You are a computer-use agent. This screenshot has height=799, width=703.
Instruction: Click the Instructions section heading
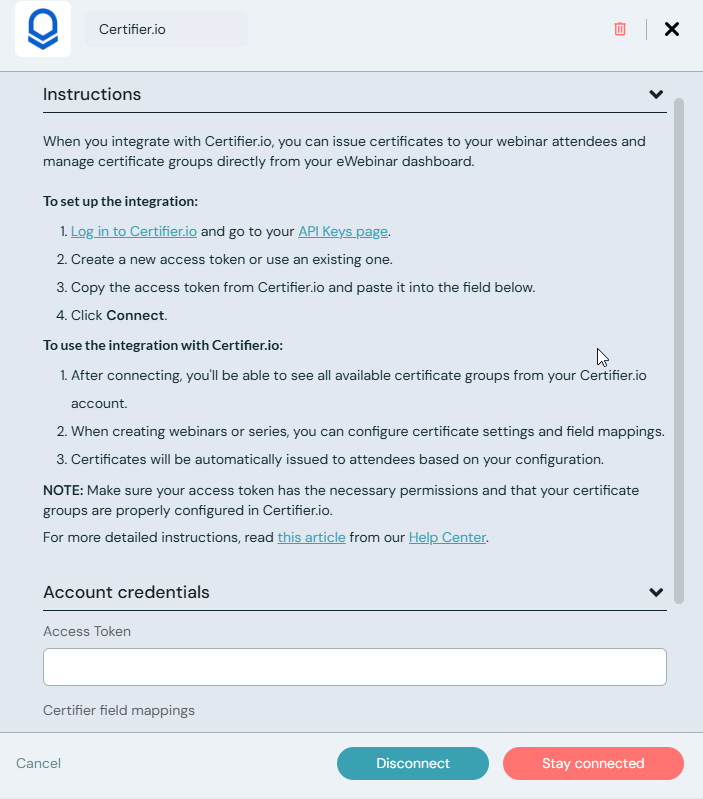[92, 95]
